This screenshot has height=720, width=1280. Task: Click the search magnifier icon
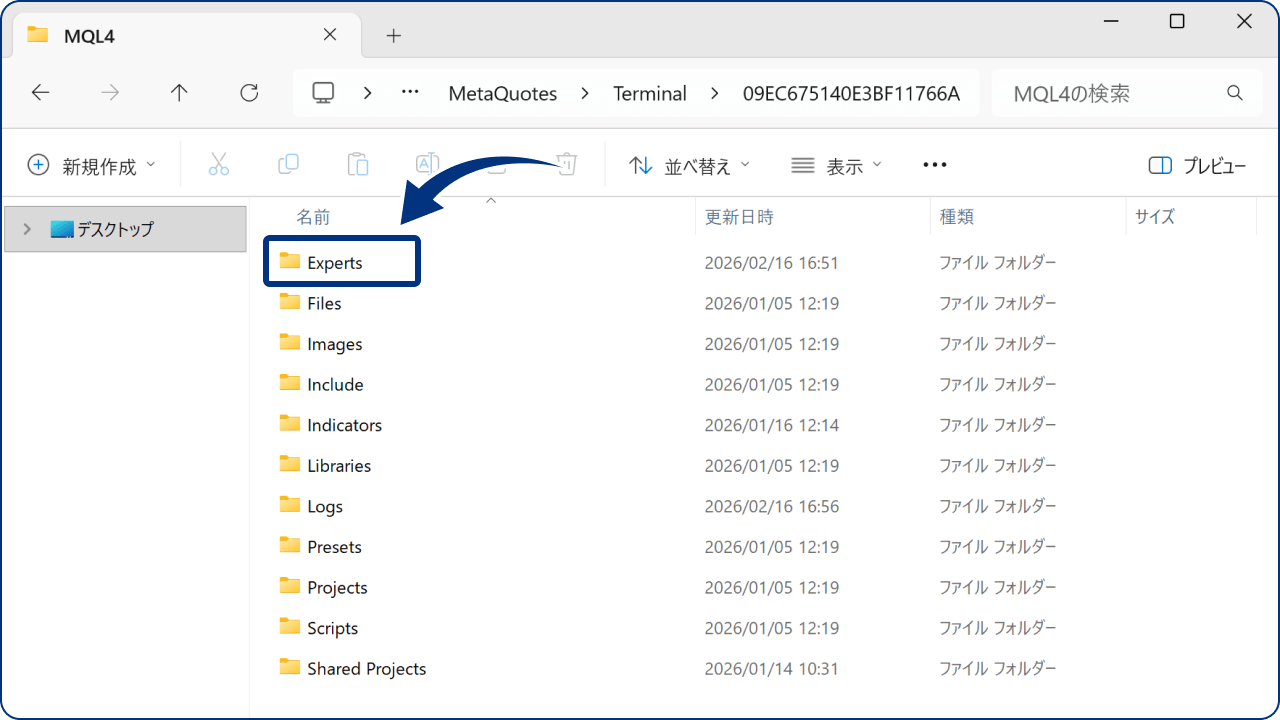click(1234, 92)
